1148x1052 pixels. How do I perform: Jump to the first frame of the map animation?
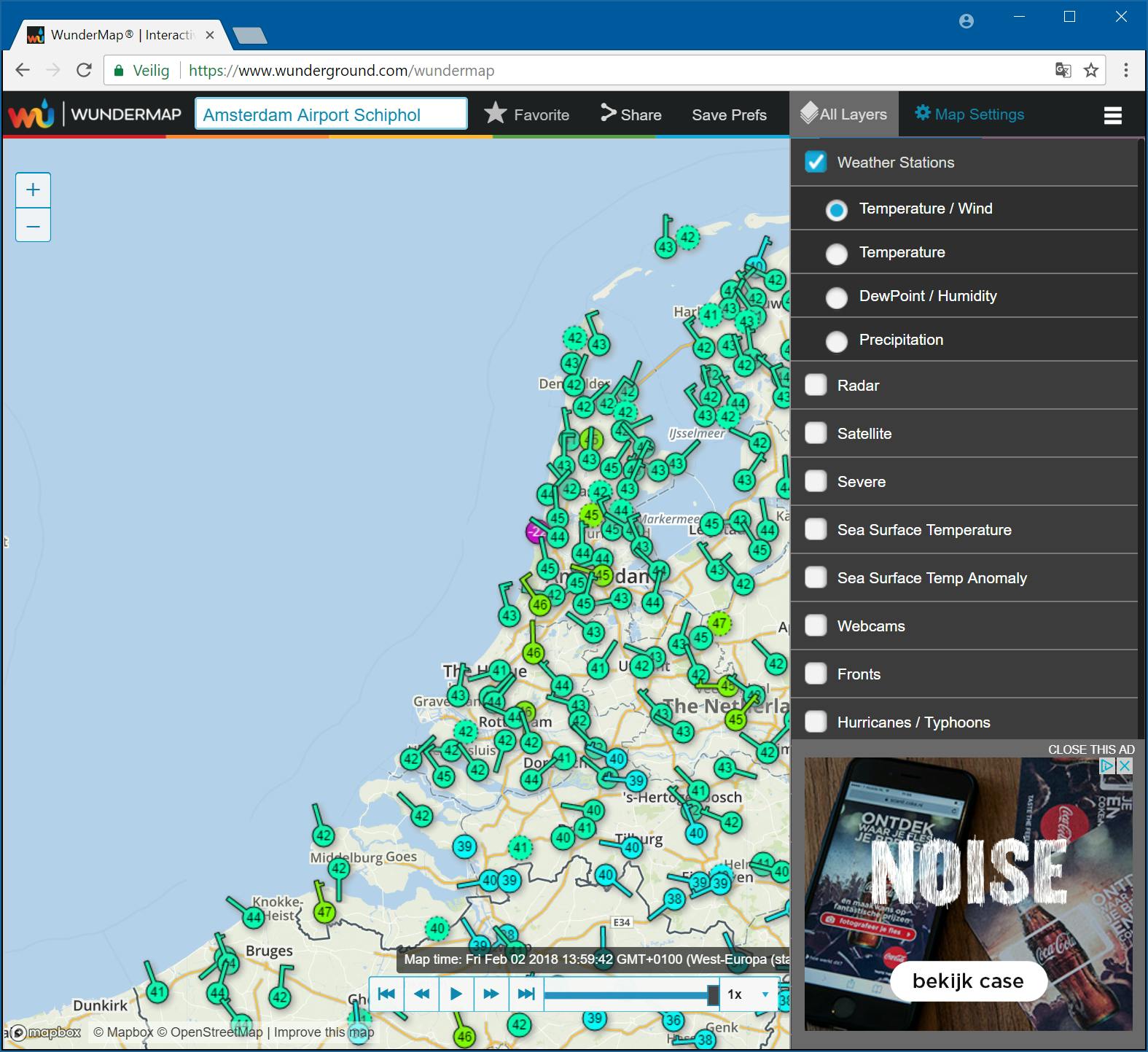click(386, 994)
